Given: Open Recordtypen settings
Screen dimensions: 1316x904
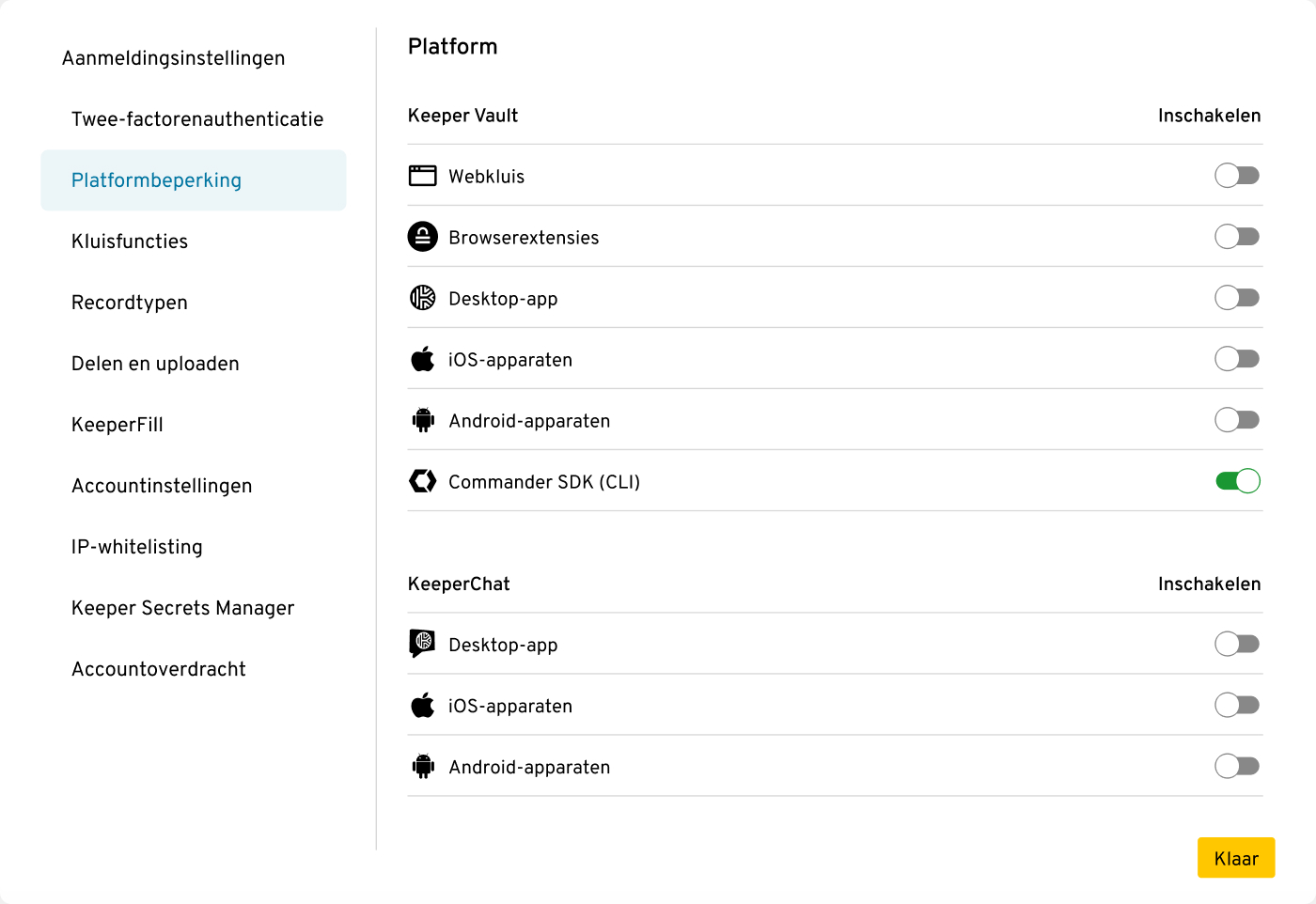Looking at the screenshot, I should click(x=130, y=303).
